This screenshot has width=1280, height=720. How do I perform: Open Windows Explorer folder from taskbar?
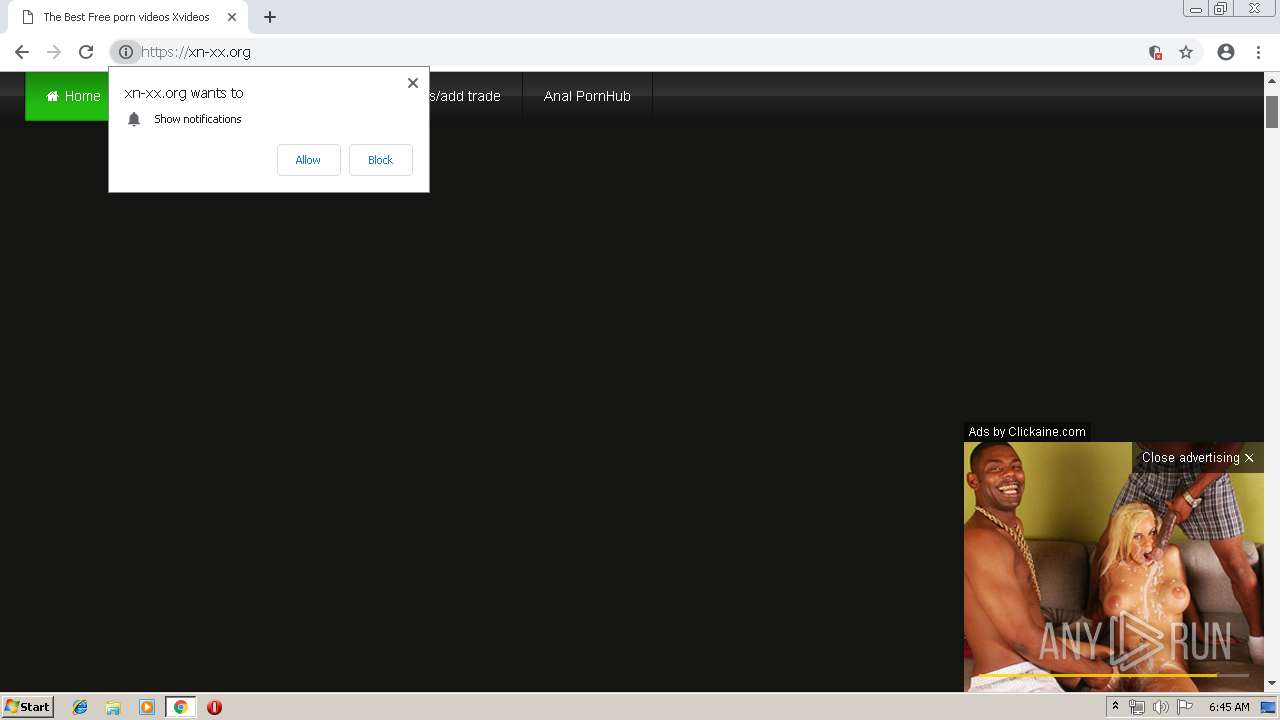[x=113, y=707]
